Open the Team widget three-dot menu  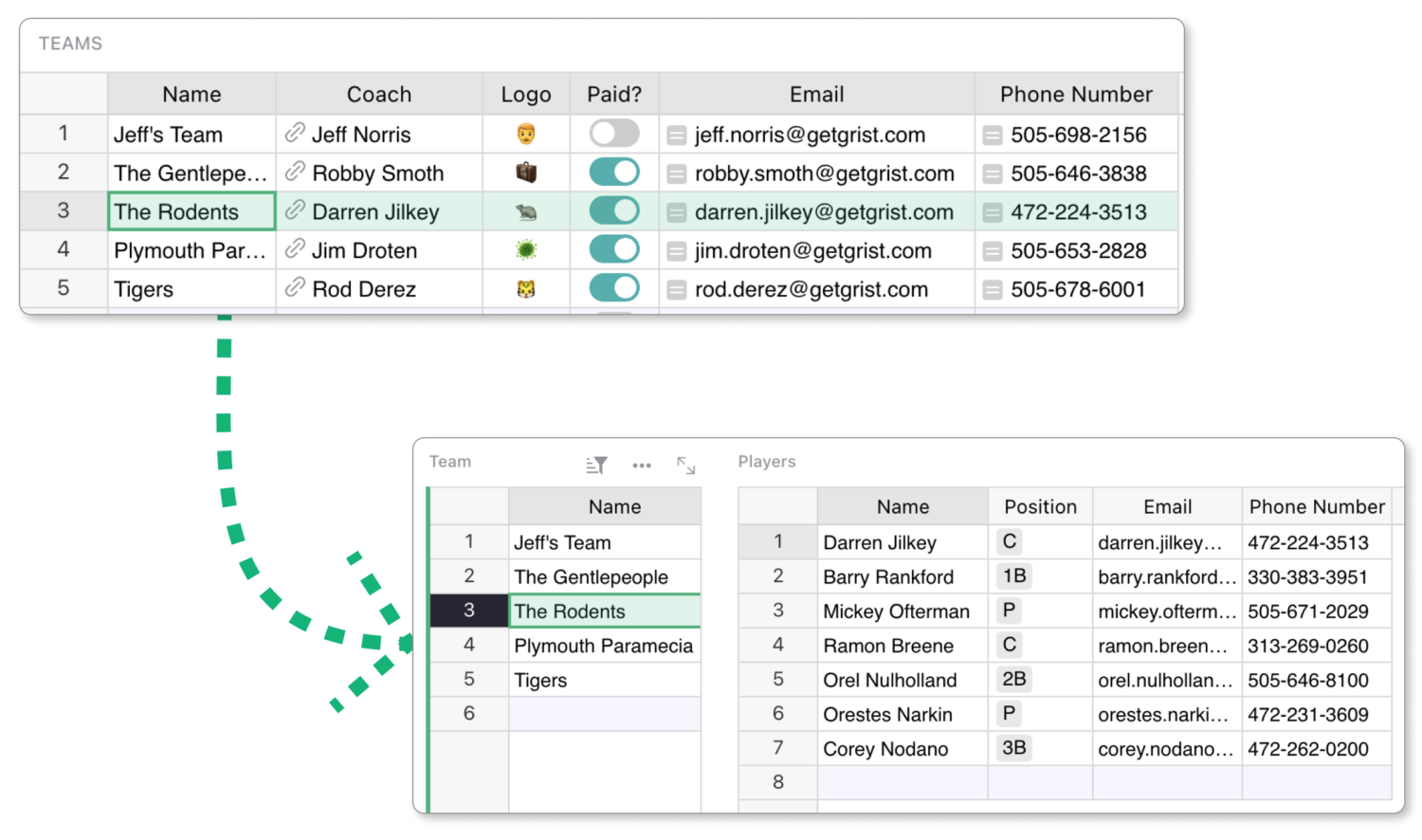(642, 465)
